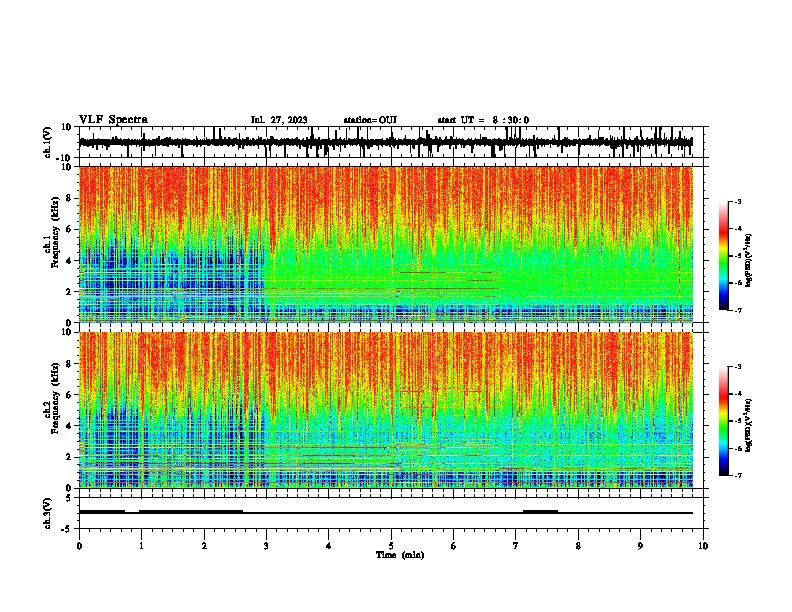
Task: Click the "1" tick on the time axis
Action: click(x=141, y=546)
